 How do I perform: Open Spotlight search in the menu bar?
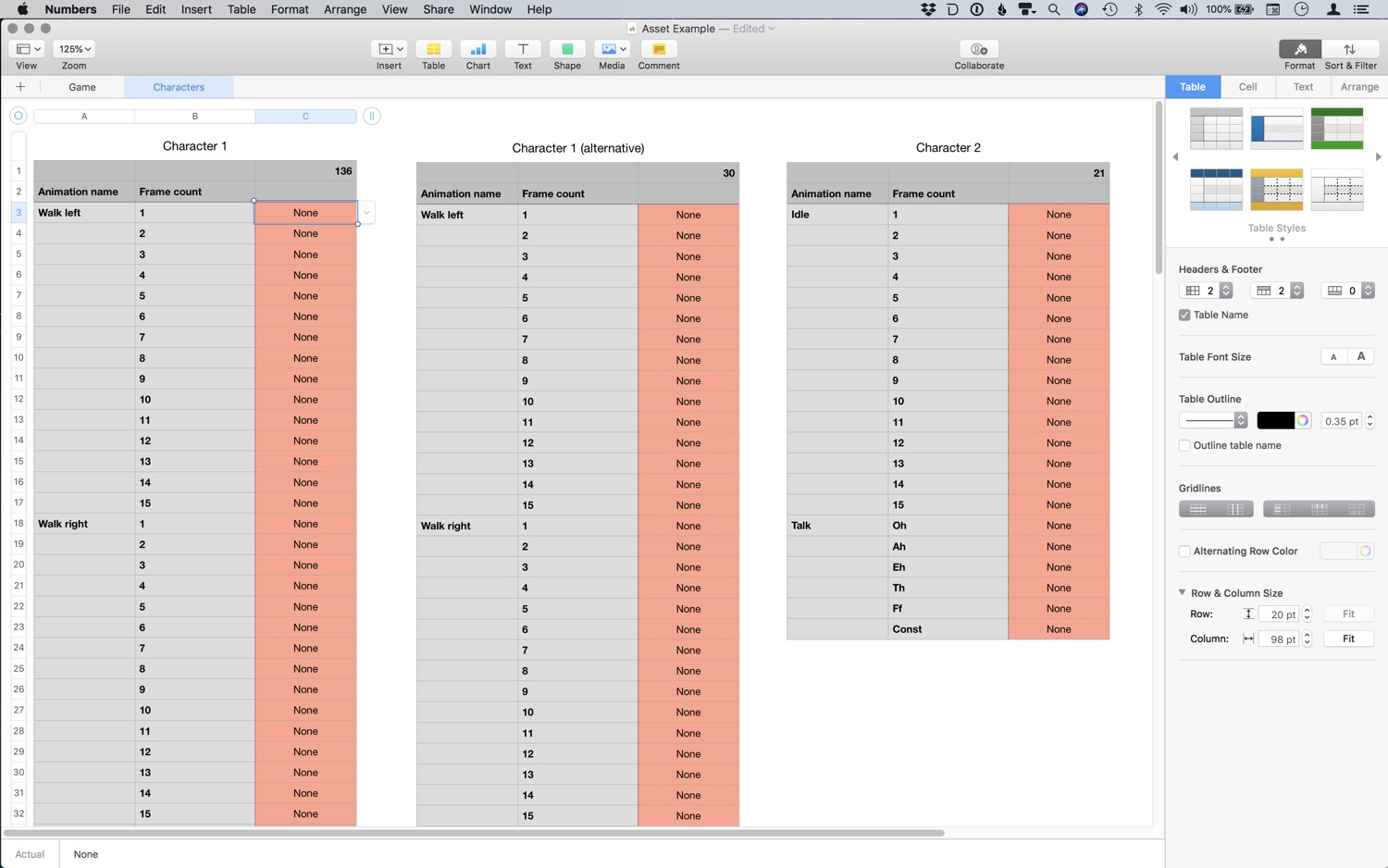(x=1054, y=9)
